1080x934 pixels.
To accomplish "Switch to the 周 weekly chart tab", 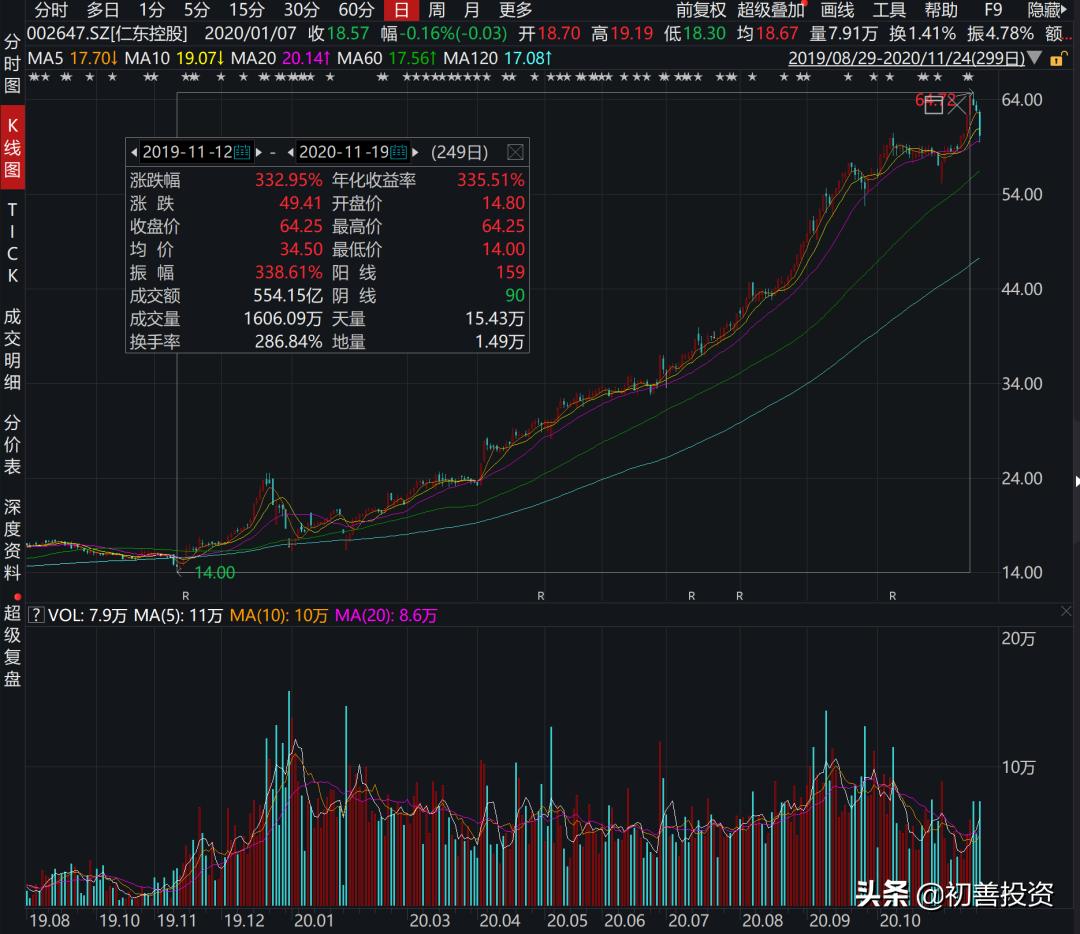I will click(436, 10).
